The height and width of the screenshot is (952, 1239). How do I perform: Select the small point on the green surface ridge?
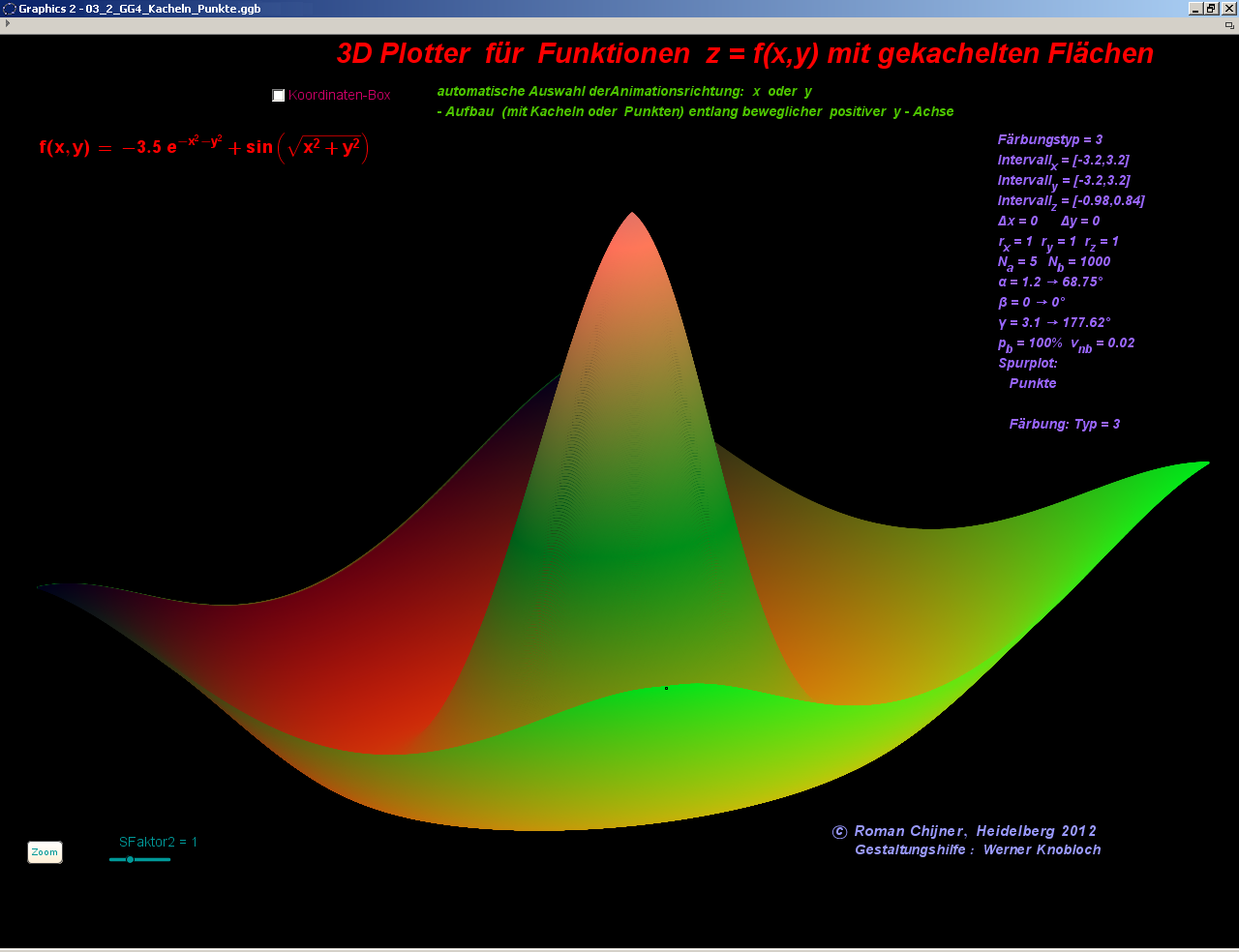[x=666, y=688]
